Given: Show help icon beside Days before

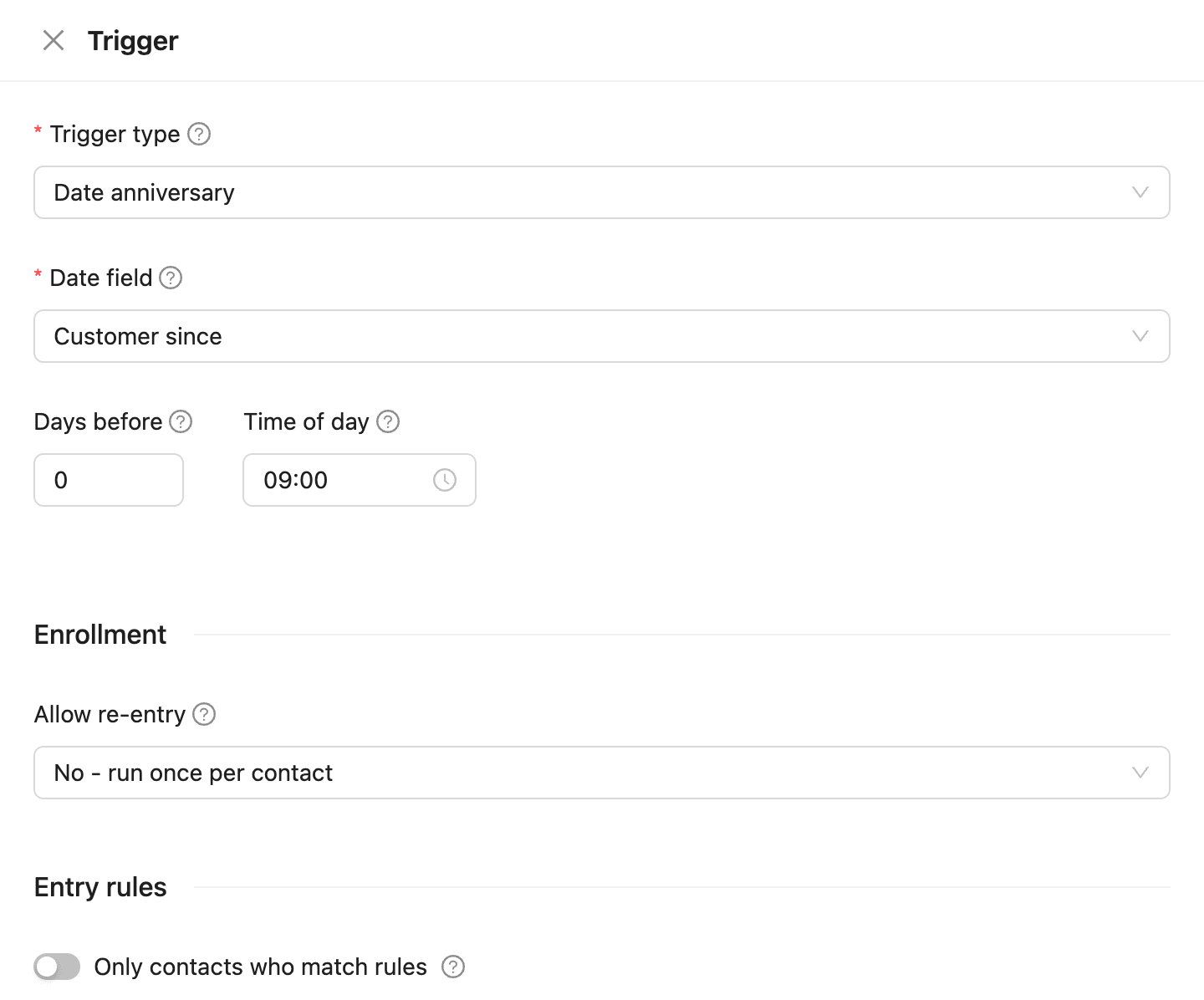Looking at the screenshot, I should pos(181,421).
